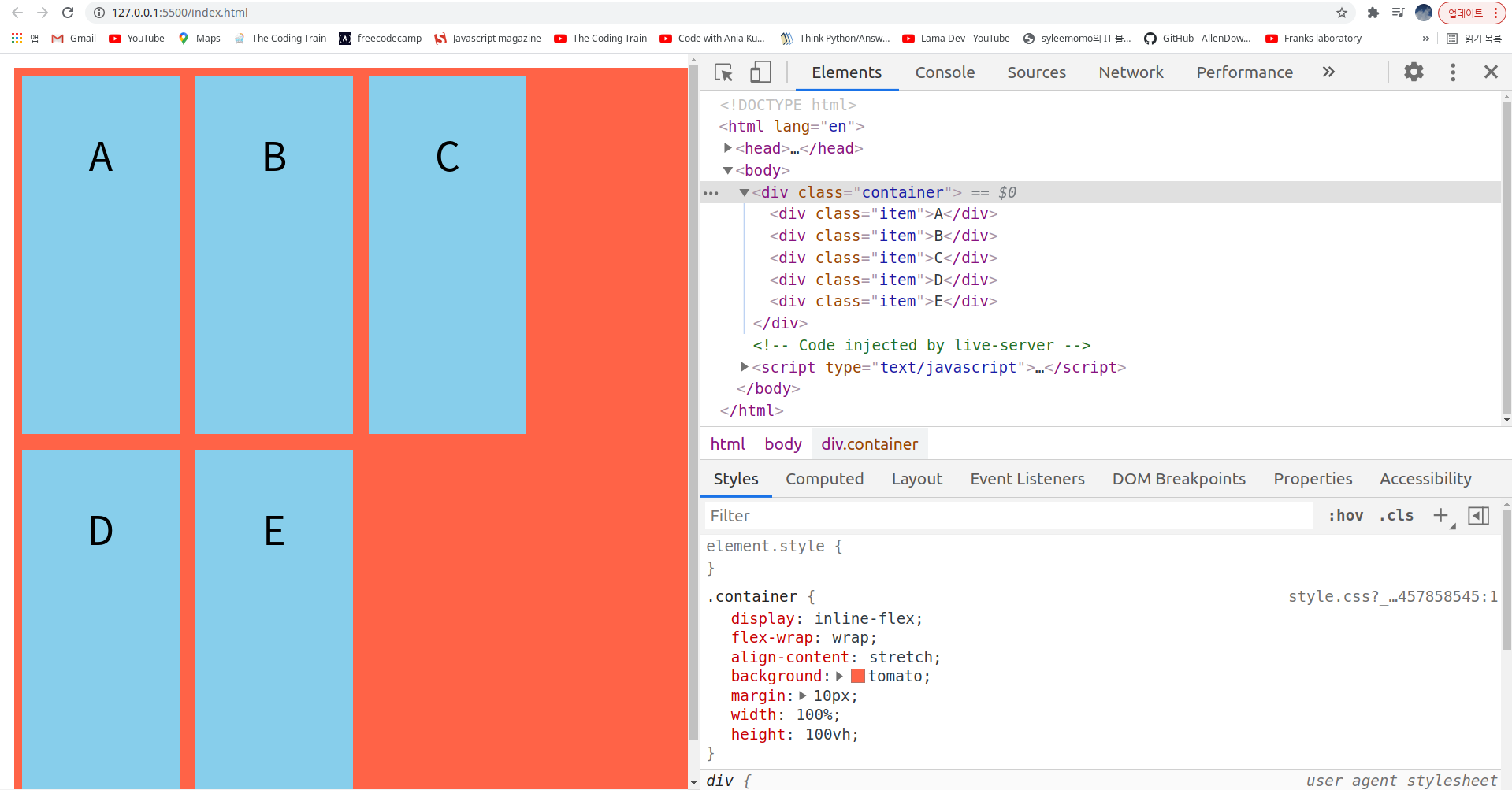
Task: Select the item A div node
Action: pyautogui.click(x=883, y=213)
